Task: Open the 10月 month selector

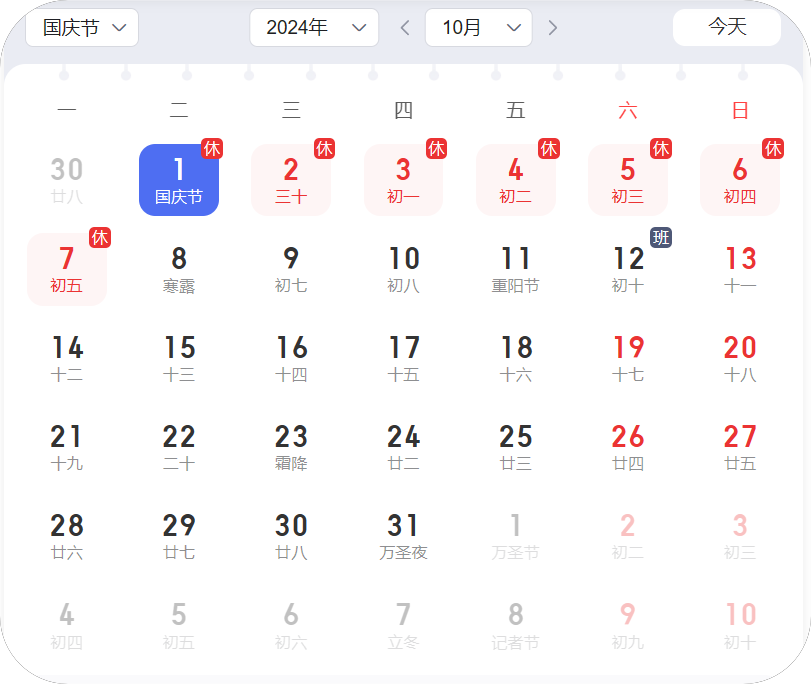Action: coord(478,28)
